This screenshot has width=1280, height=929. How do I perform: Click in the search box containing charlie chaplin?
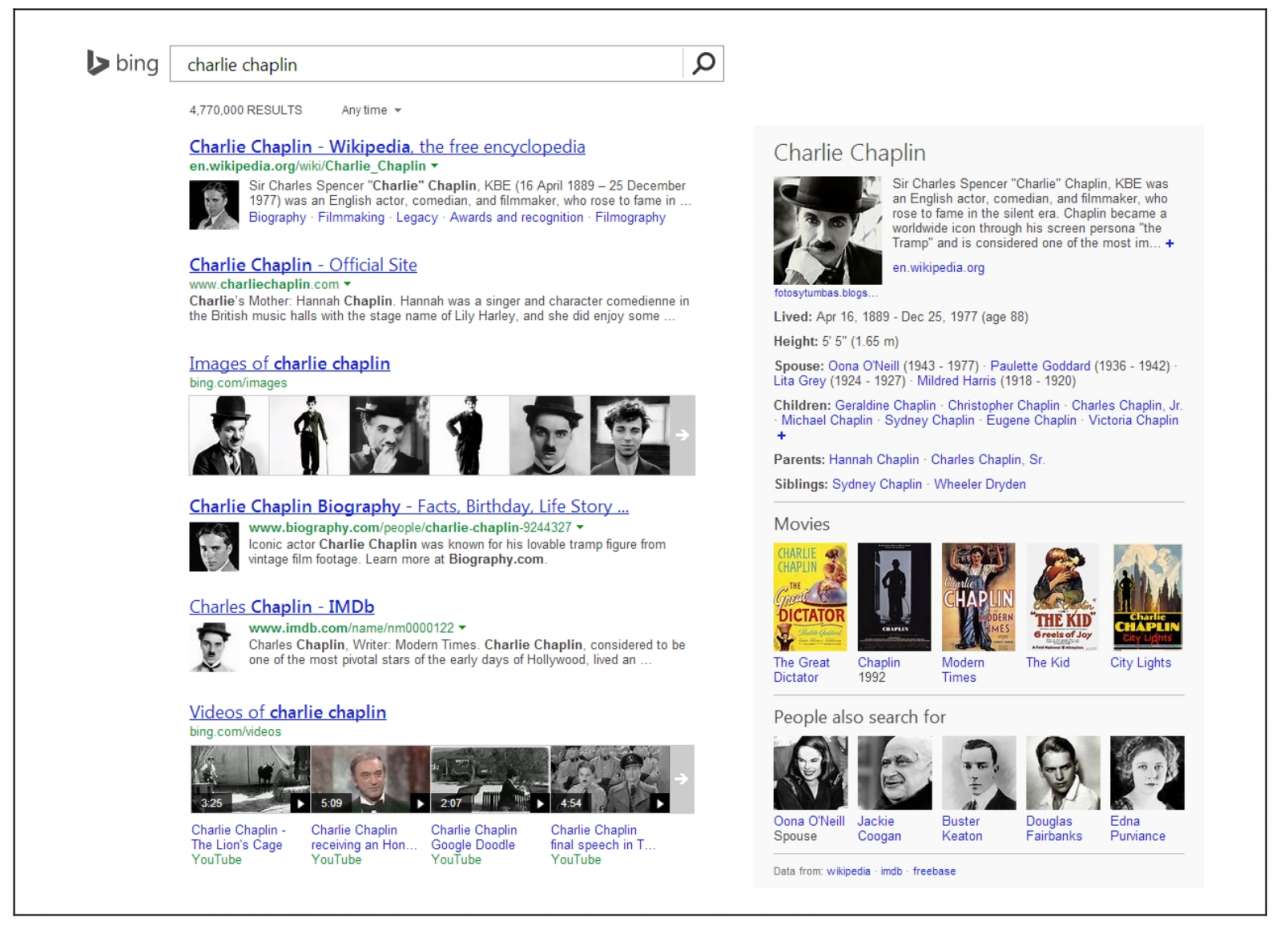pyautogui.click(x=427, y=64)
